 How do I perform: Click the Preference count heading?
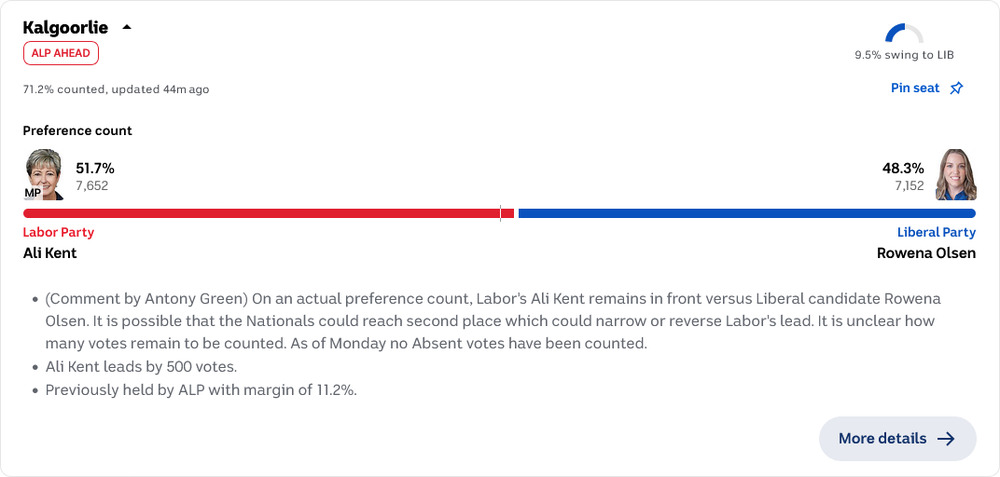(x=78, y=131)
